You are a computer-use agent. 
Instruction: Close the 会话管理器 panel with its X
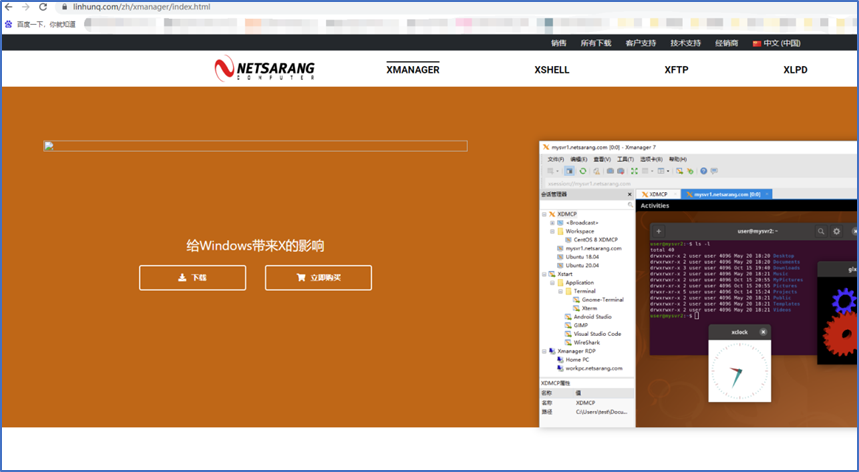(629, 194)
